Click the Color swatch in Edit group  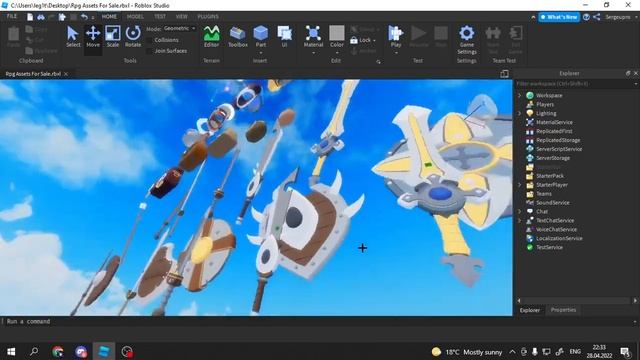(x=337, y=33)
